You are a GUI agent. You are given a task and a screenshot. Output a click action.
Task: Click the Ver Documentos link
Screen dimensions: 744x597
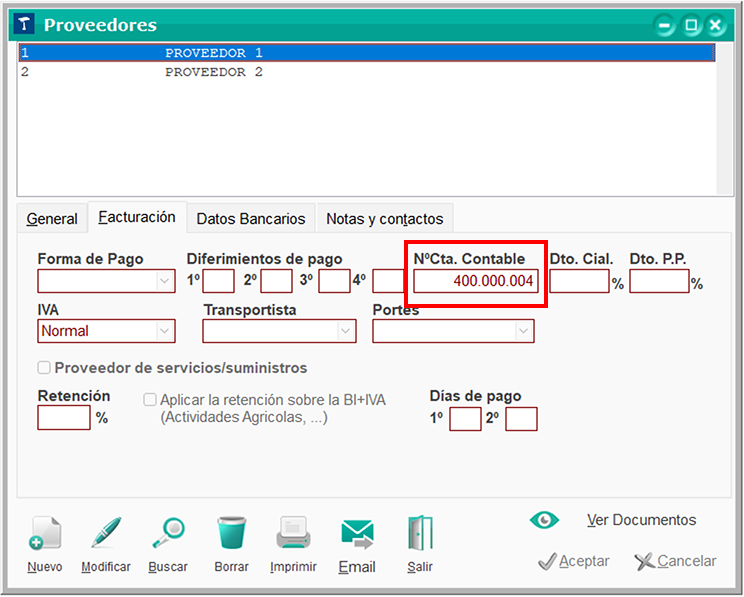[x=642, y=520]
